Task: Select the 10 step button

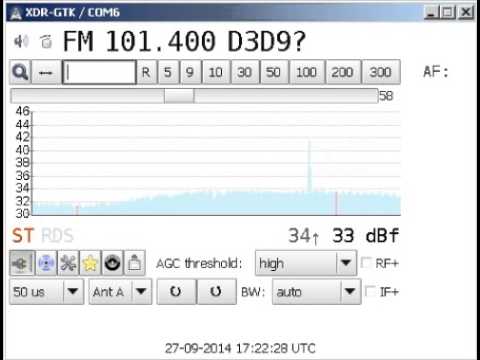Action: coord(216,72)
